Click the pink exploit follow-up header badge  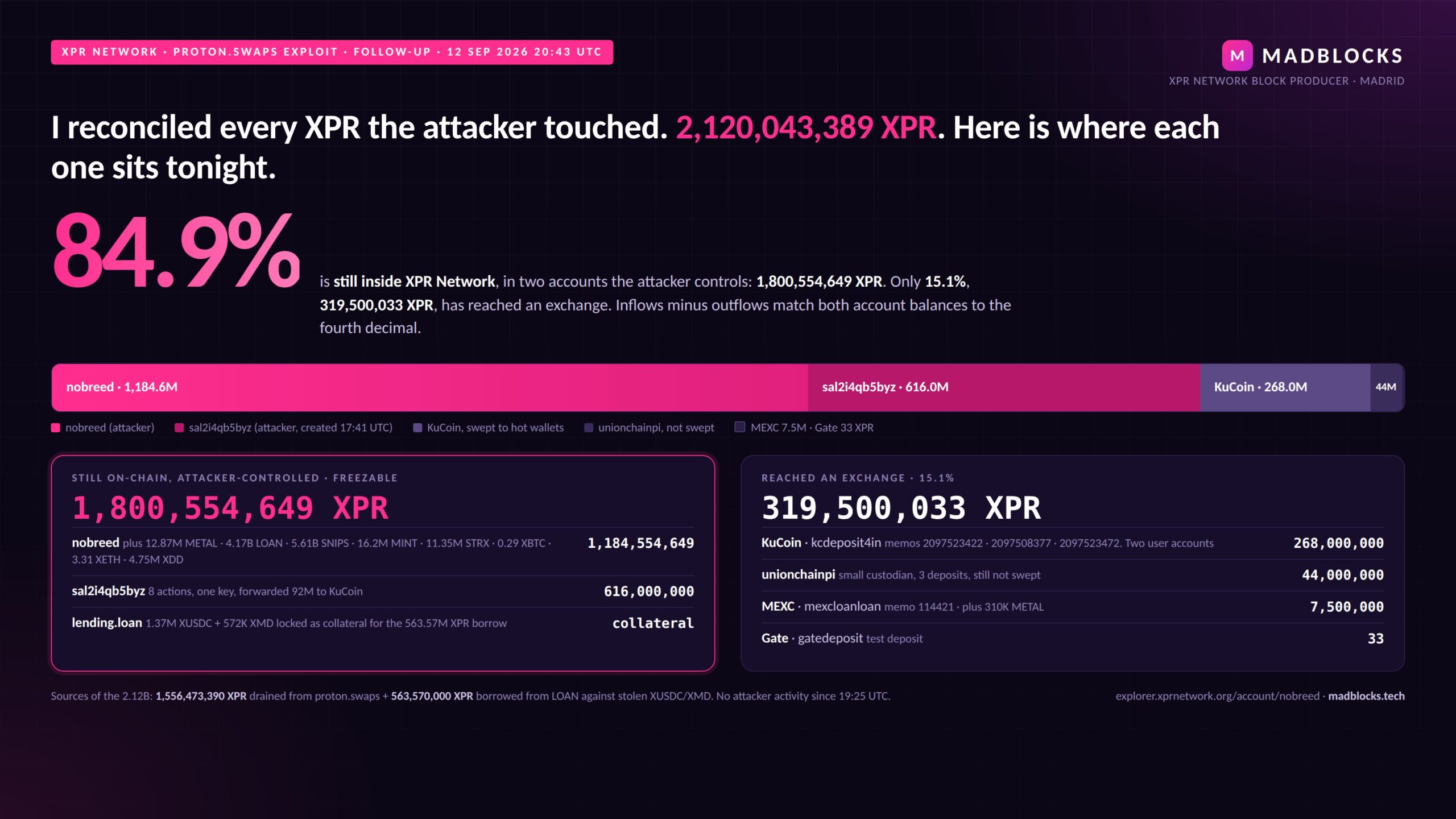pyautogui.click(x=332, y=52)
